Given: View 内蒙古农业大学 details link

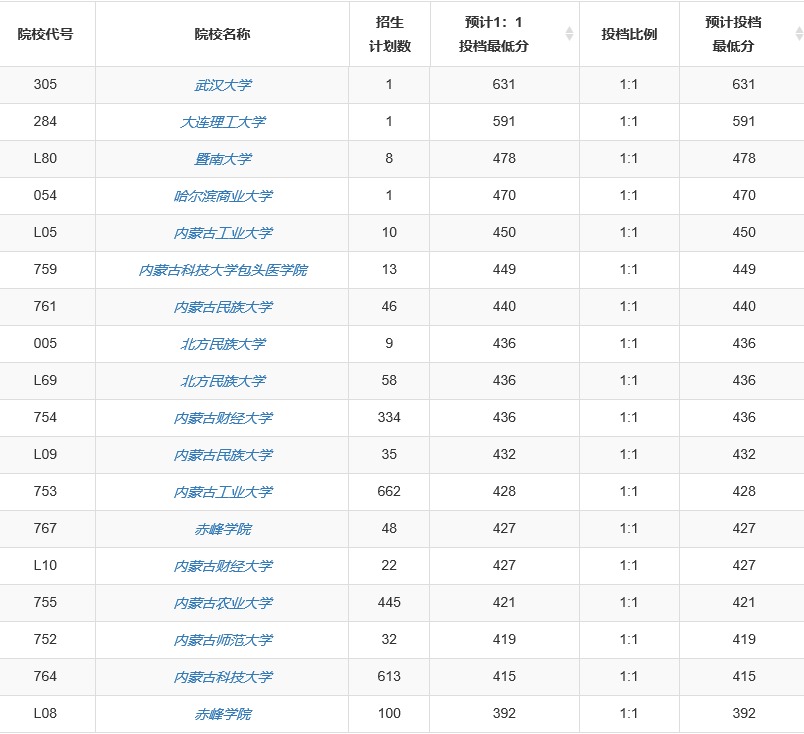Looking at the screenshot, I should tap(222, 603).
